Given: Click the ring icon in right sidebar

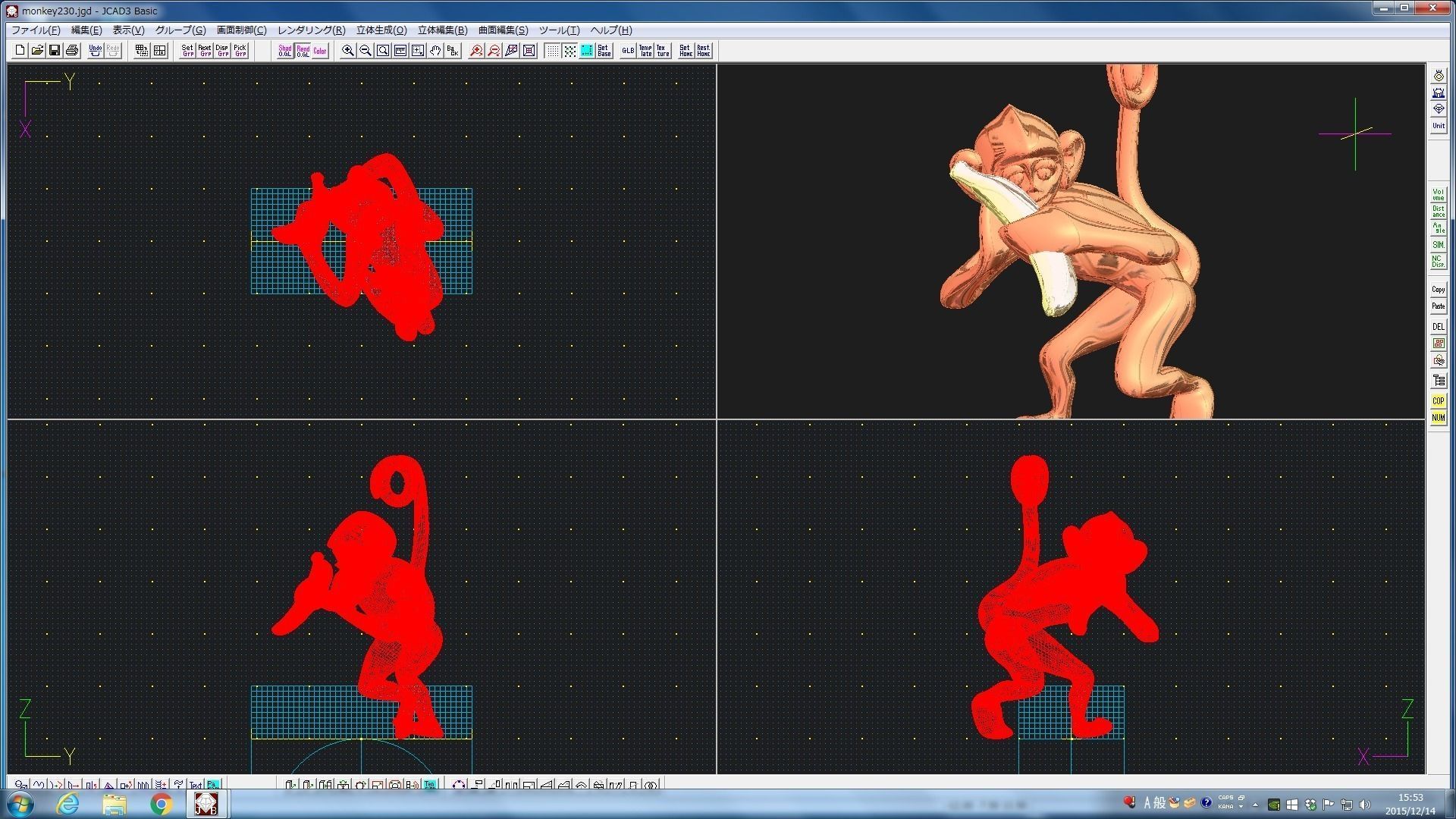Looking at the screenshot, I should point(1439,76).
